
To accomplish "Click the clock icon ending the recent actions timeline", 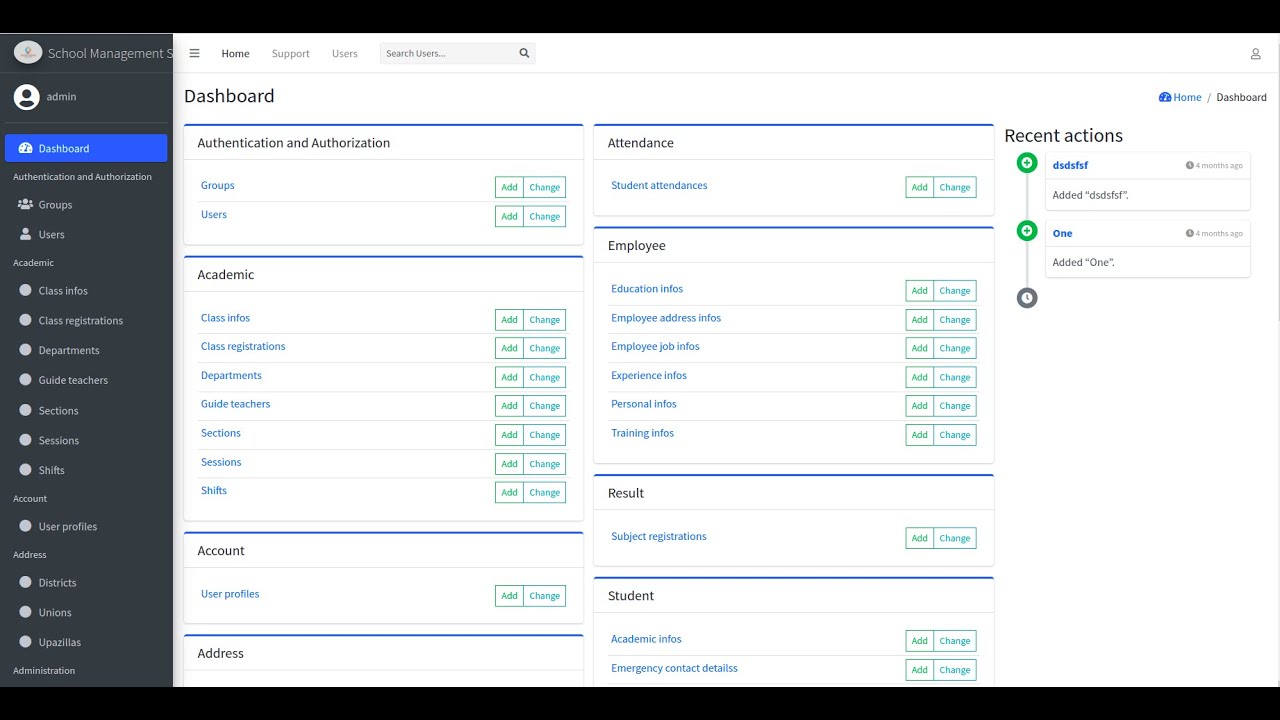I will coord(1027,298).
